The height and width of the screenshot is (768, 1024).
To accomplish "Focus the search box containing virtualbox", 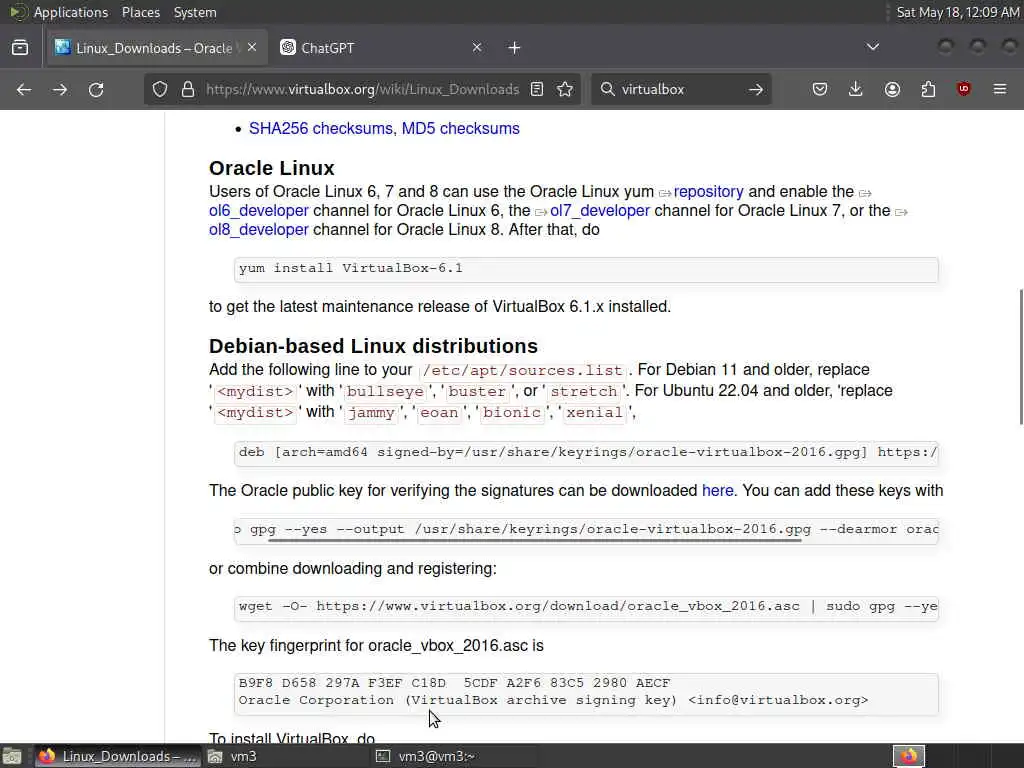I will [679, 89].
